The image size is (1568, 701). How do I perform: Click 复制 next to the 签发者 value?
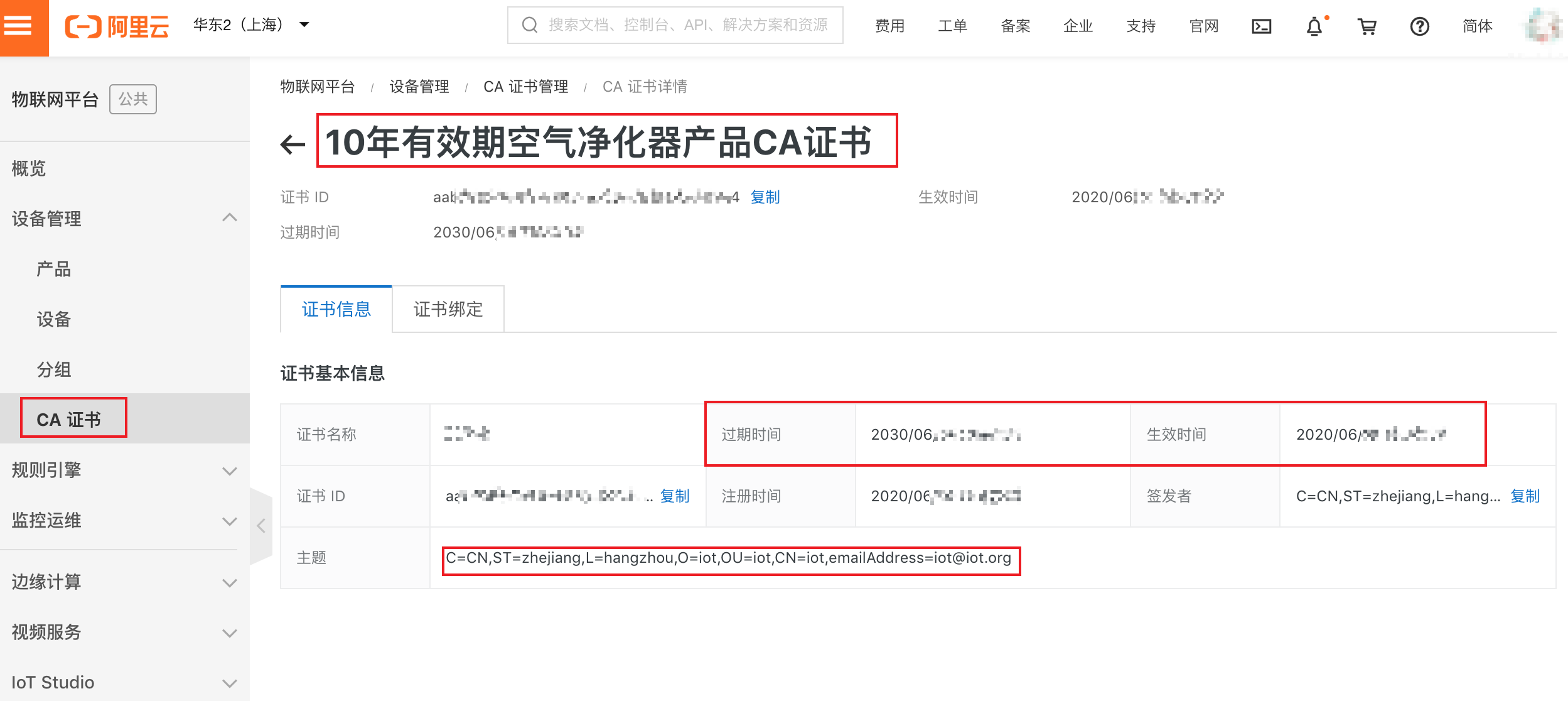click(1525, 496)
